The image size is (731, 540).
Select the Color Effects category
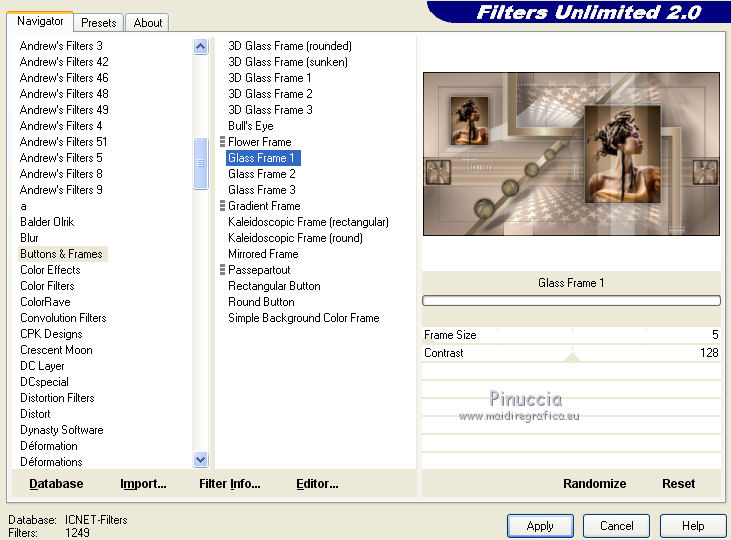click(x=50, y=270)
